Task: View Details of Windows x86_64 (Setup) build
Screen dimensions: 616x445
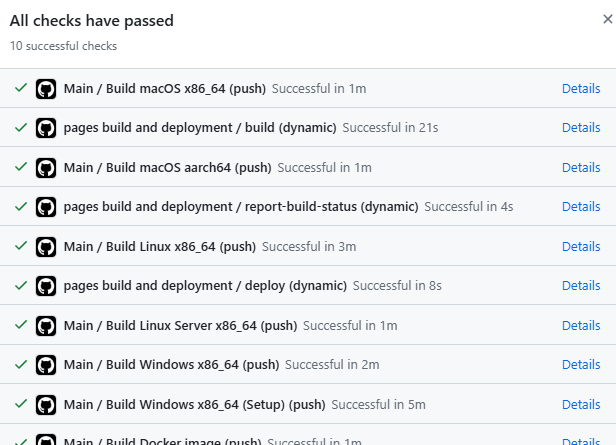Action: pos(580,404)
